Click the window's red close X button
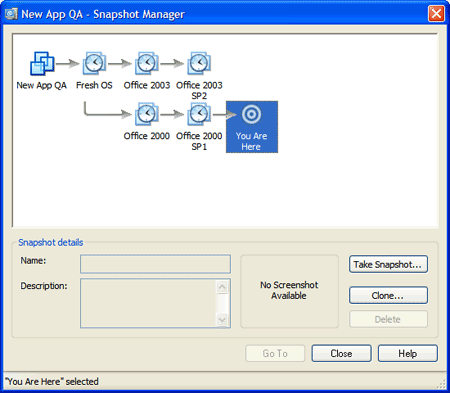 [436, 14]
